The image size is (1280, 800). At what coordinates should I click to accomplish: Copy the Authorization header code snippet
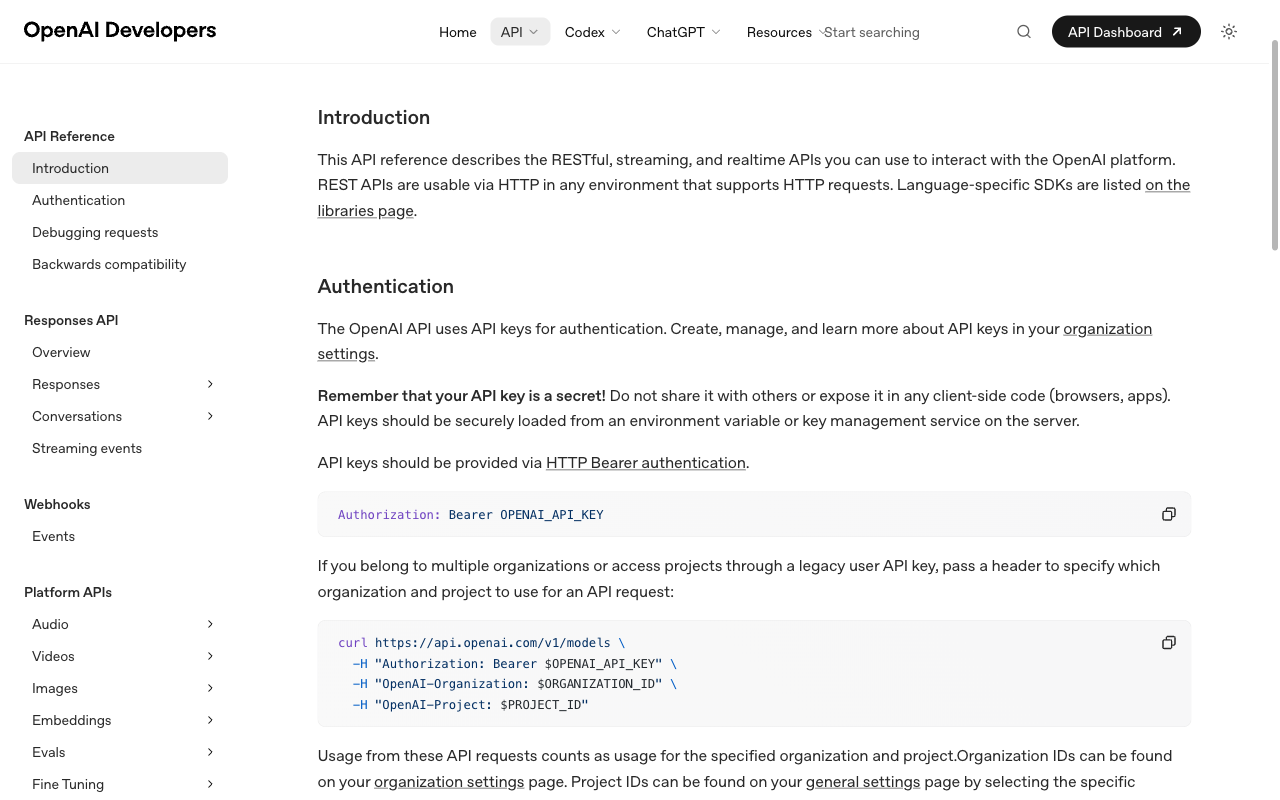(1168, 513)
